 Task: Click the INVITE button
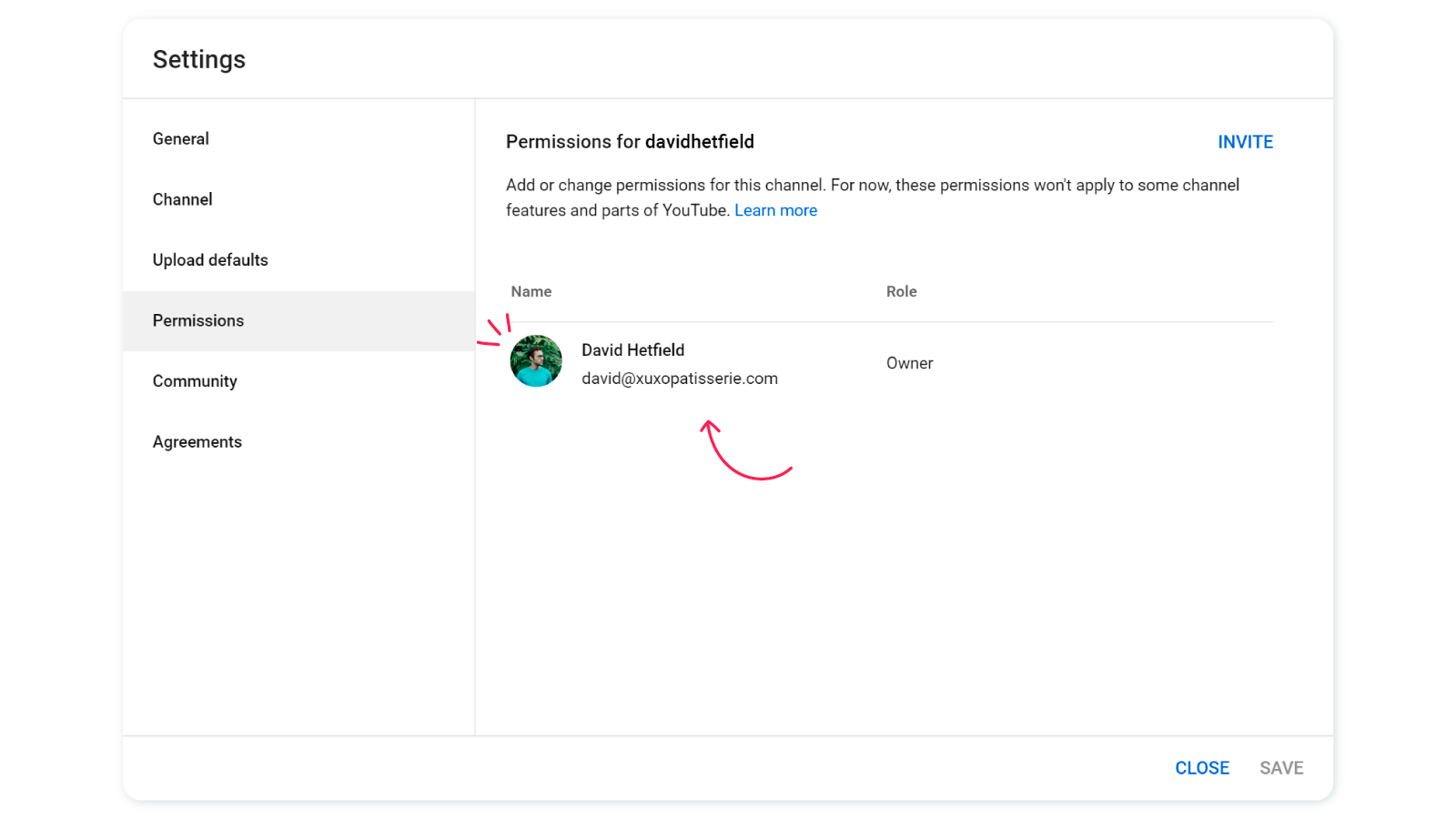[x=1245, y=142]
